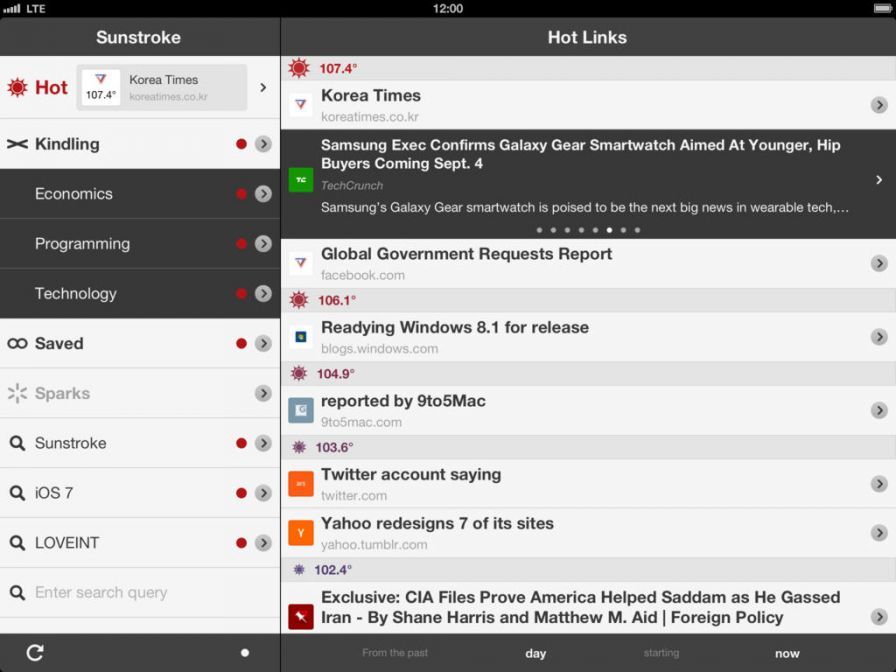The height and width of the screenshot is (672, 896).
Task: Click the 9to5Mac favicon icon
Action: click(x=301, y=410)
